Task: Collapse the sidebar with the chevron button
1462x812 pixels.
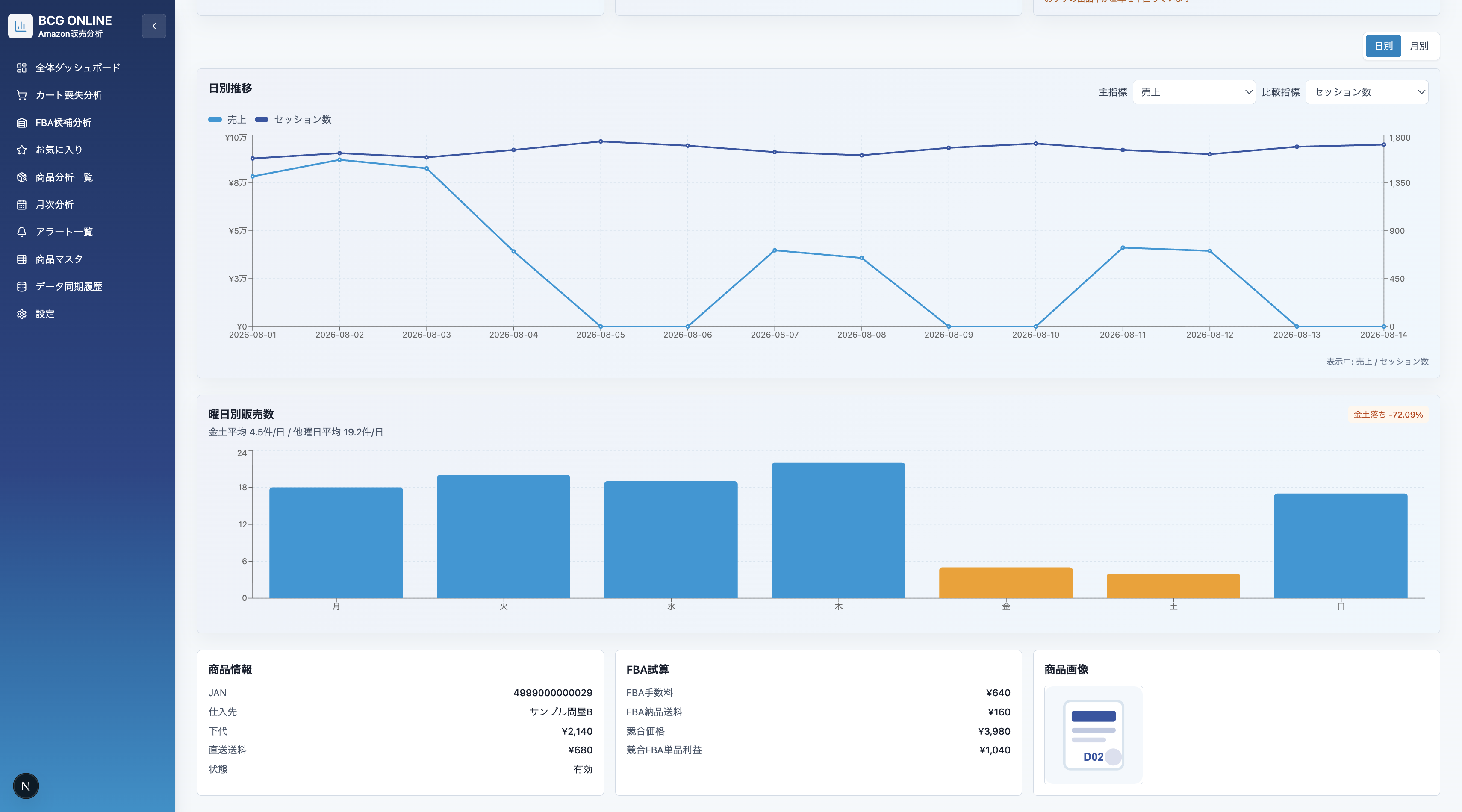Action: click(x=154, y=26)
